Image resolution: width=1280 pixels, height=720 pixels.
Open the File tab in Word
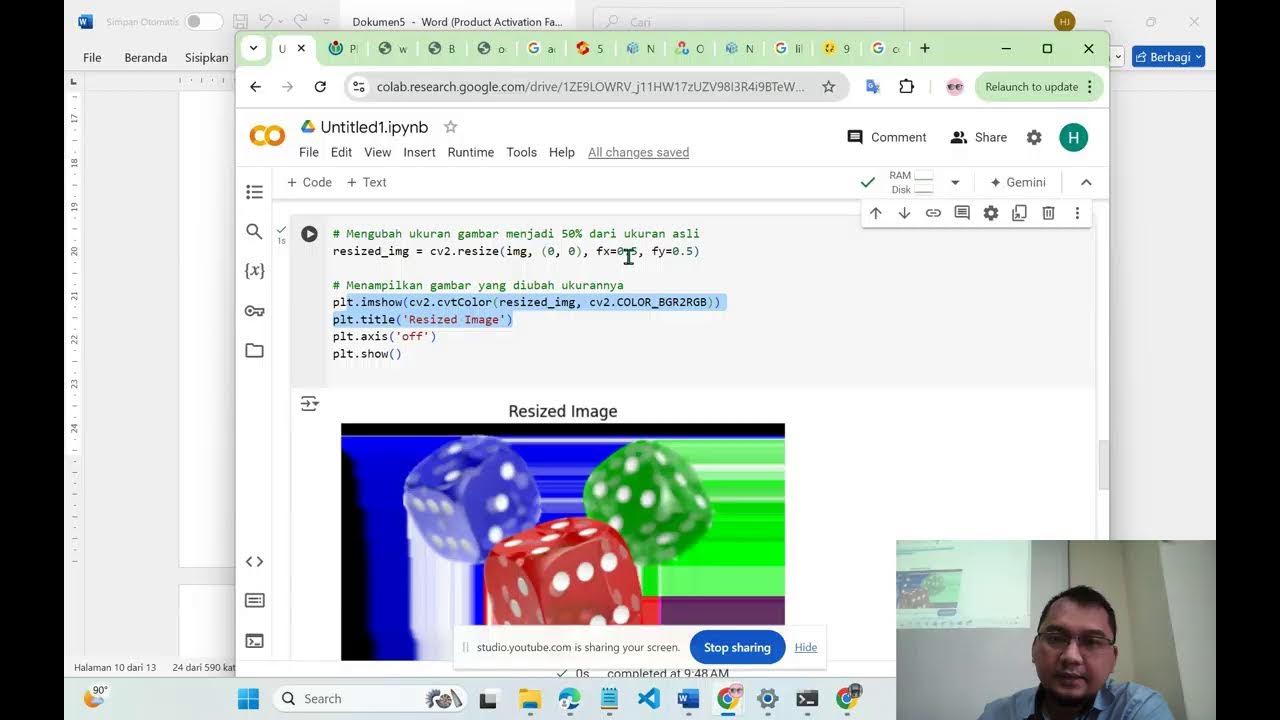[92, 57]
